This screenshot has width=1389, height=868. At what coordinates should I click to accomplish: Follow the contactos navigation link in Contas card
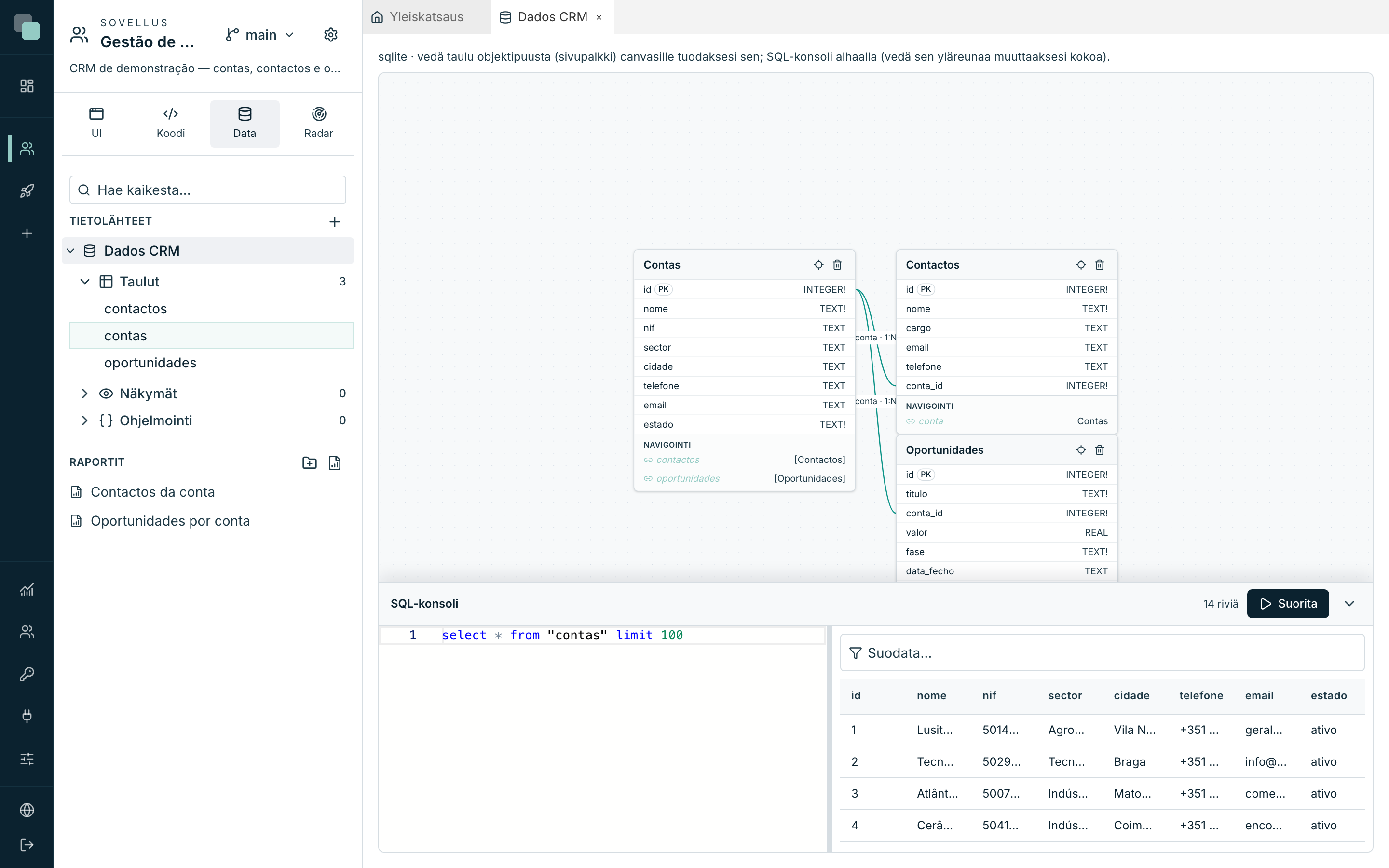677,460
